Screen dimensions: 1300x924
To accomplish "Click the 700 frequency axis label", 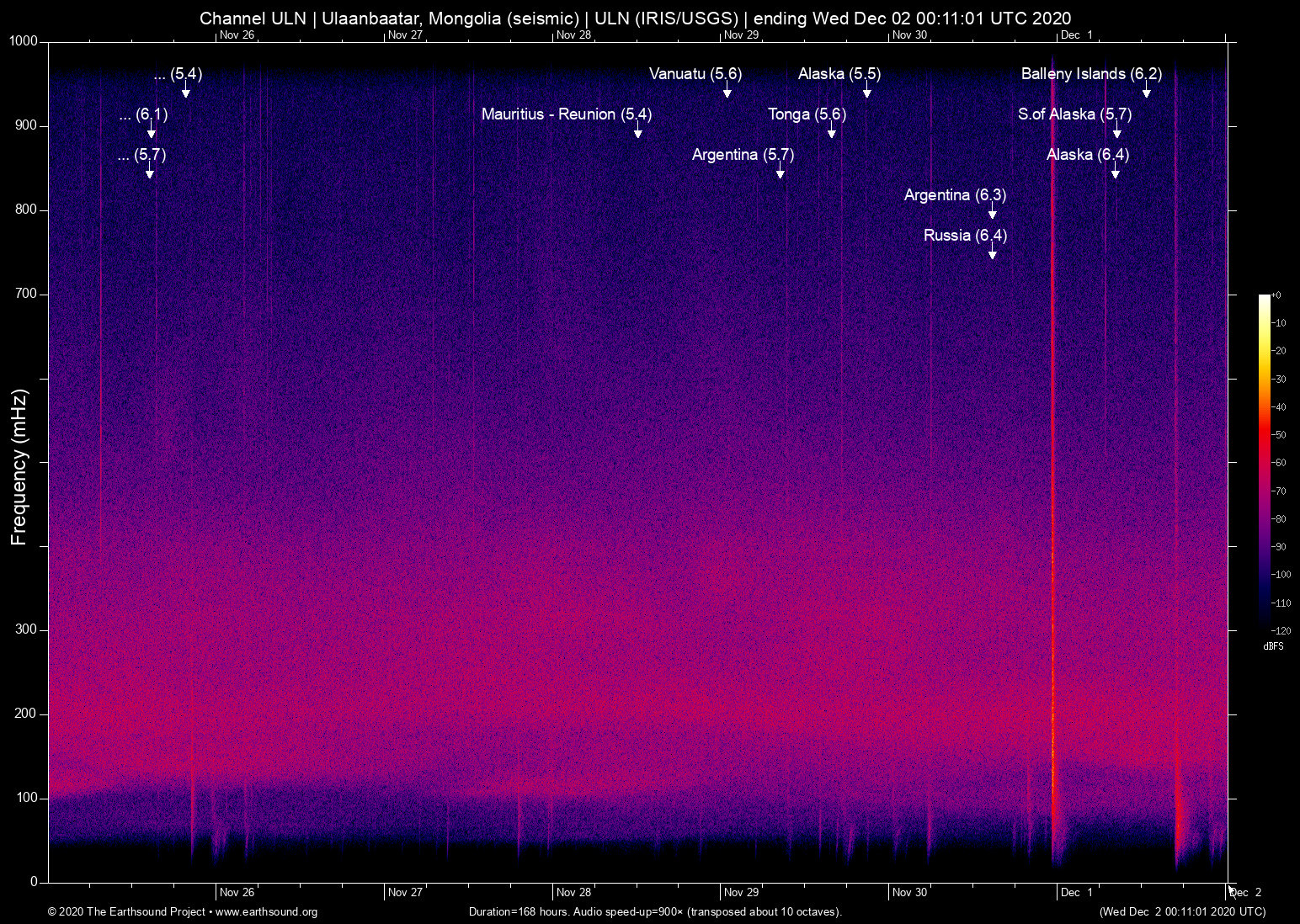I will pos(26,294).
